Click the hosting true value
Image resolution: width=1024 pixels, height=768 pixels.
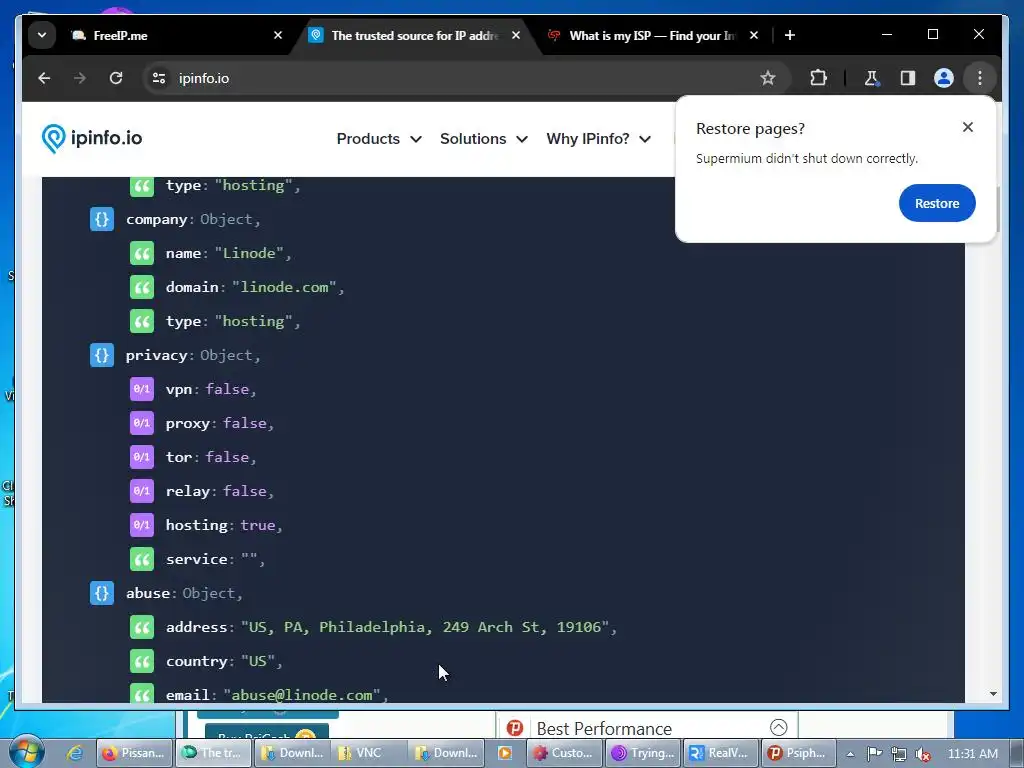[x=258, y=525]
